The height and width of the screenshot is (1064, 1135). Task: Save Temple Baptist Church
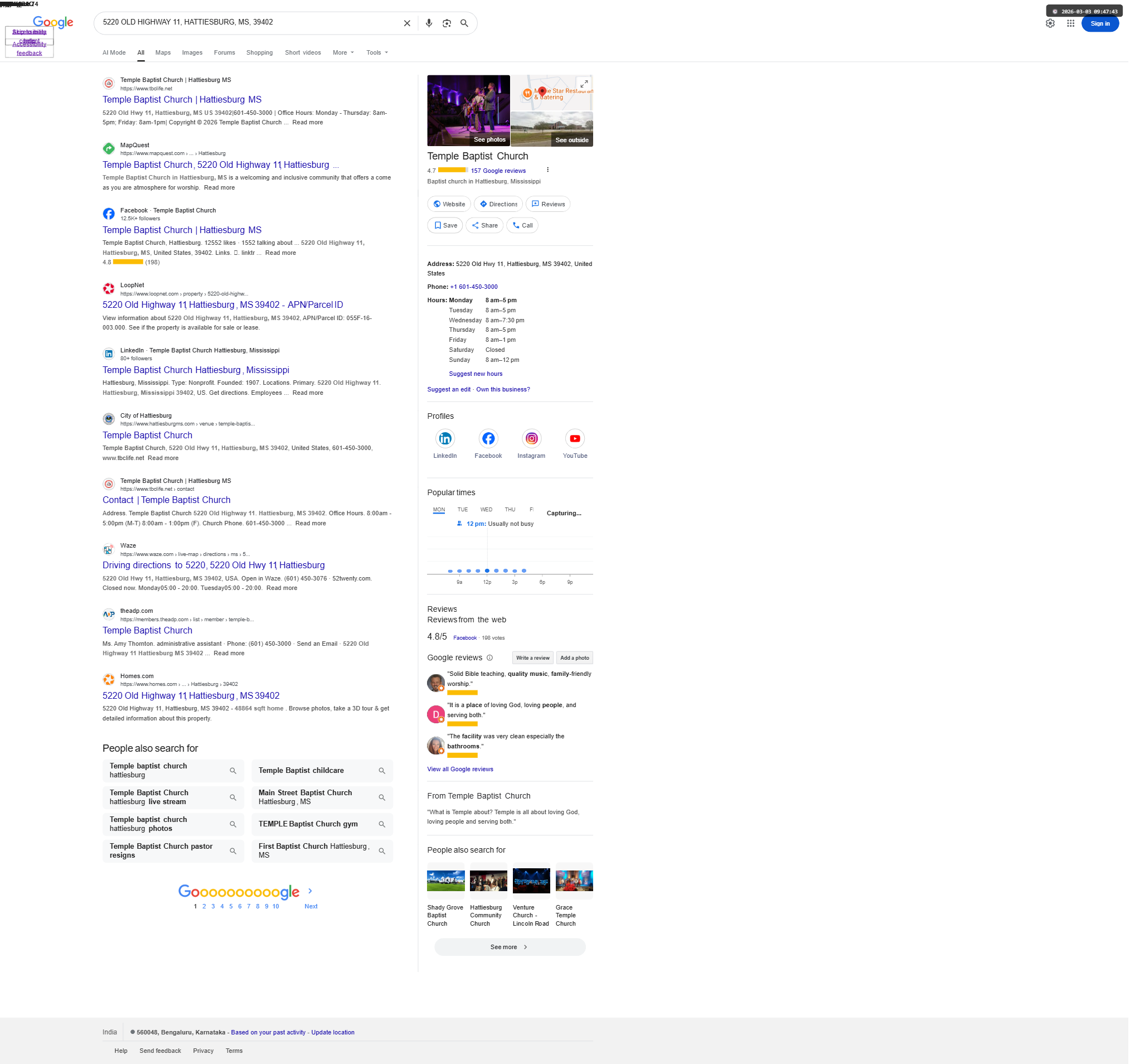(x=448, y=227)
